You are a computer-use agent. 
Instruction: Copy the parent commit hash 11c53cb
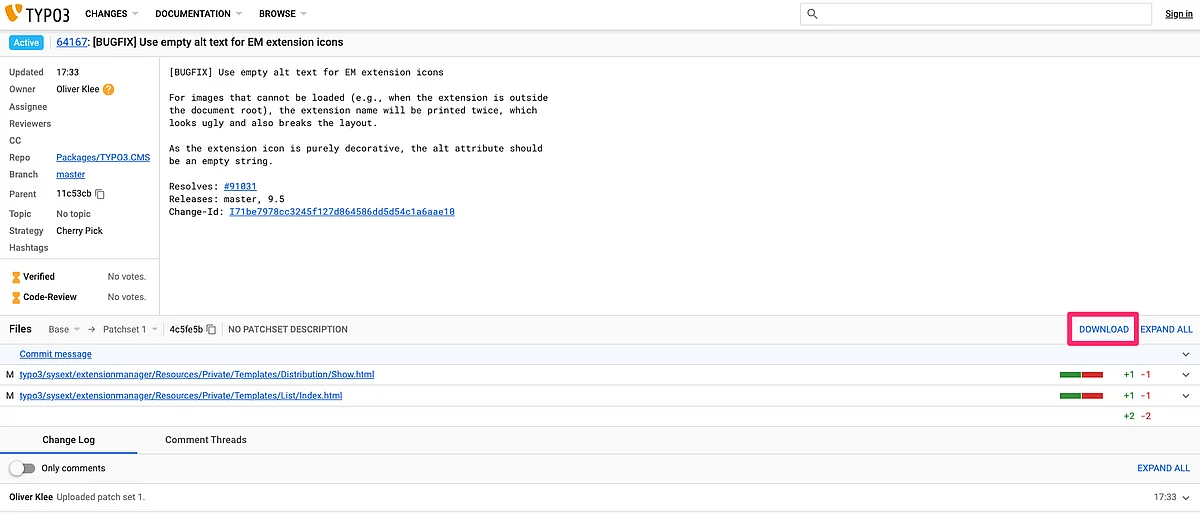click(x=100, y=194)
